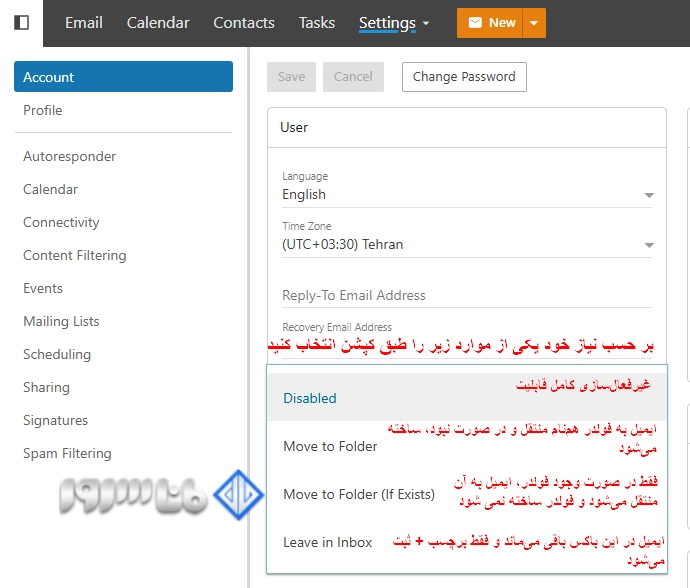Image resolution: width=690 pixels, height=588 pixels.
Task: Click the Save button
Action: click(291, 77)
